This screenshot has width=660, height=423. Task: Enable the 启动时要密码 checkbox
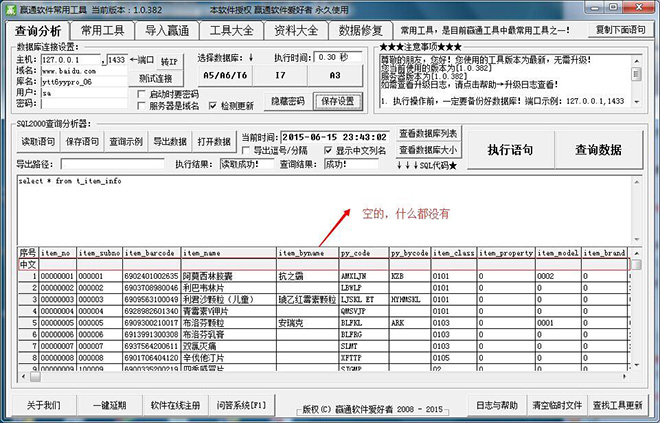click(142, 94)
